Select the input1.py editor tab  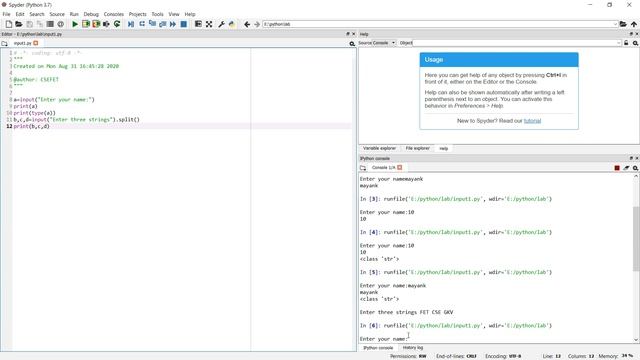tap(22, 43)
